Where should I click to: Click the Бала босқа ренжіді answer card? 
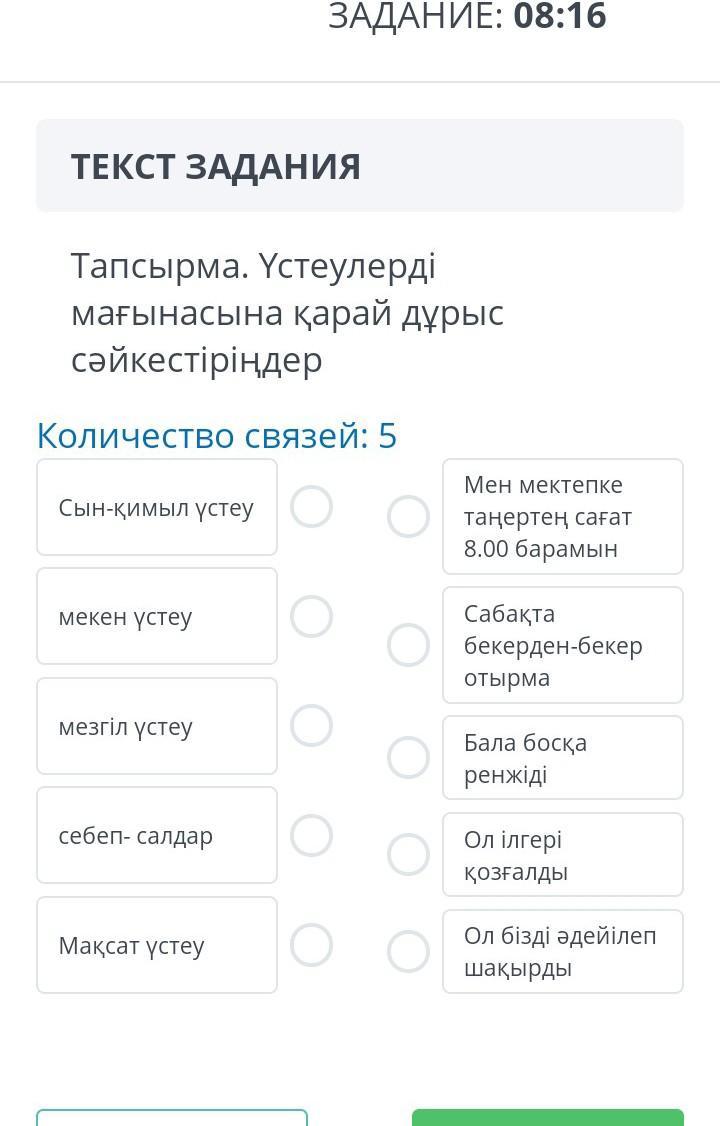coord(563,758)
